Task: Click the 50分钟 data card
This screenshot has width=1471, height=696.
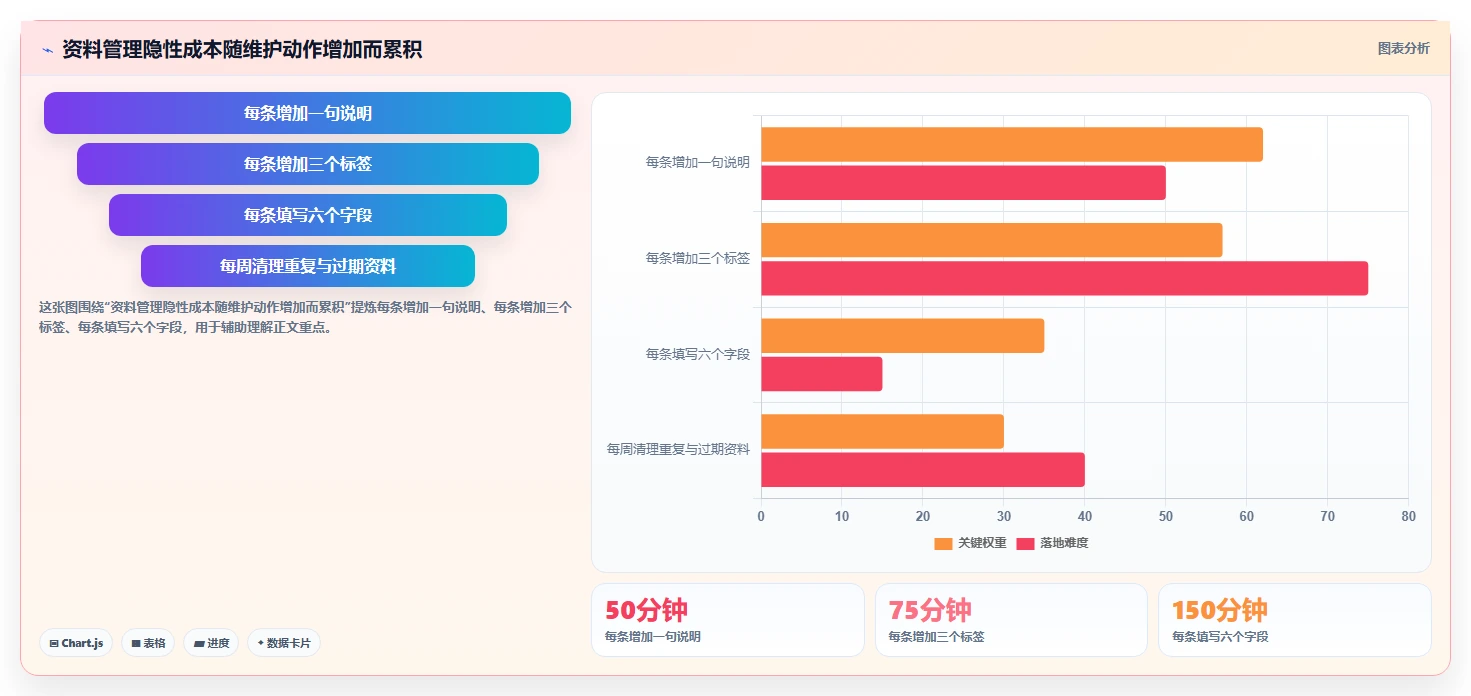Action: click(x=728, y=620)
